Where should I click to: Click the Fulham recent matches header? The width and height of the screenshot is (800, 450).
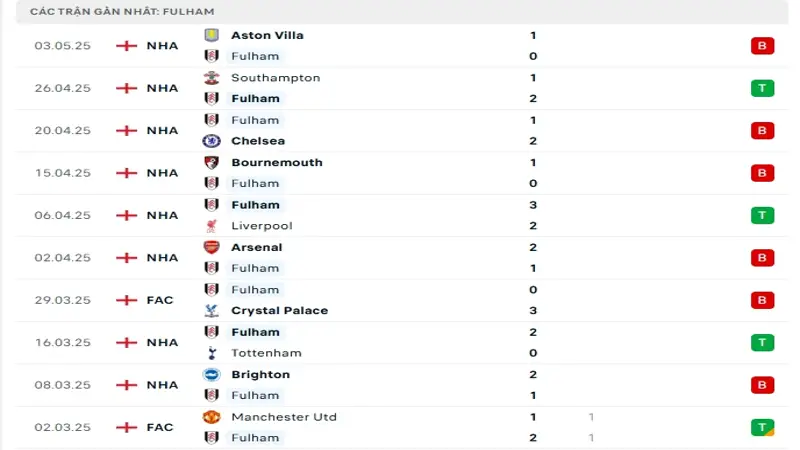122,11
